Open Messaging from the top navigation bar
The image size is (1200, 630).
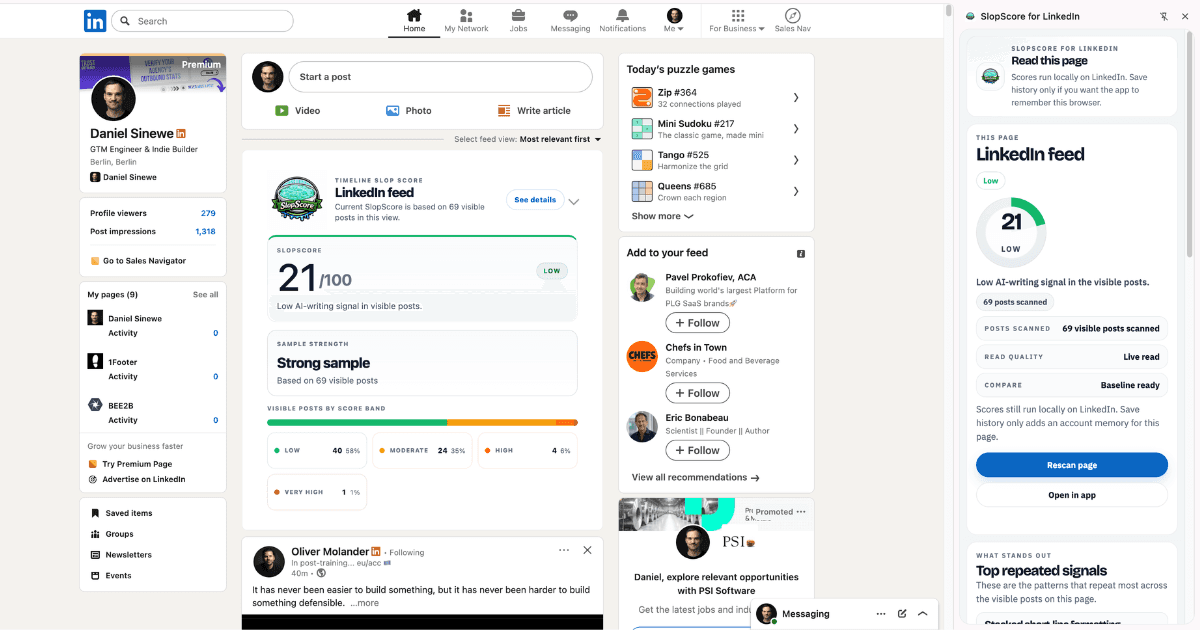pos(569,17)
